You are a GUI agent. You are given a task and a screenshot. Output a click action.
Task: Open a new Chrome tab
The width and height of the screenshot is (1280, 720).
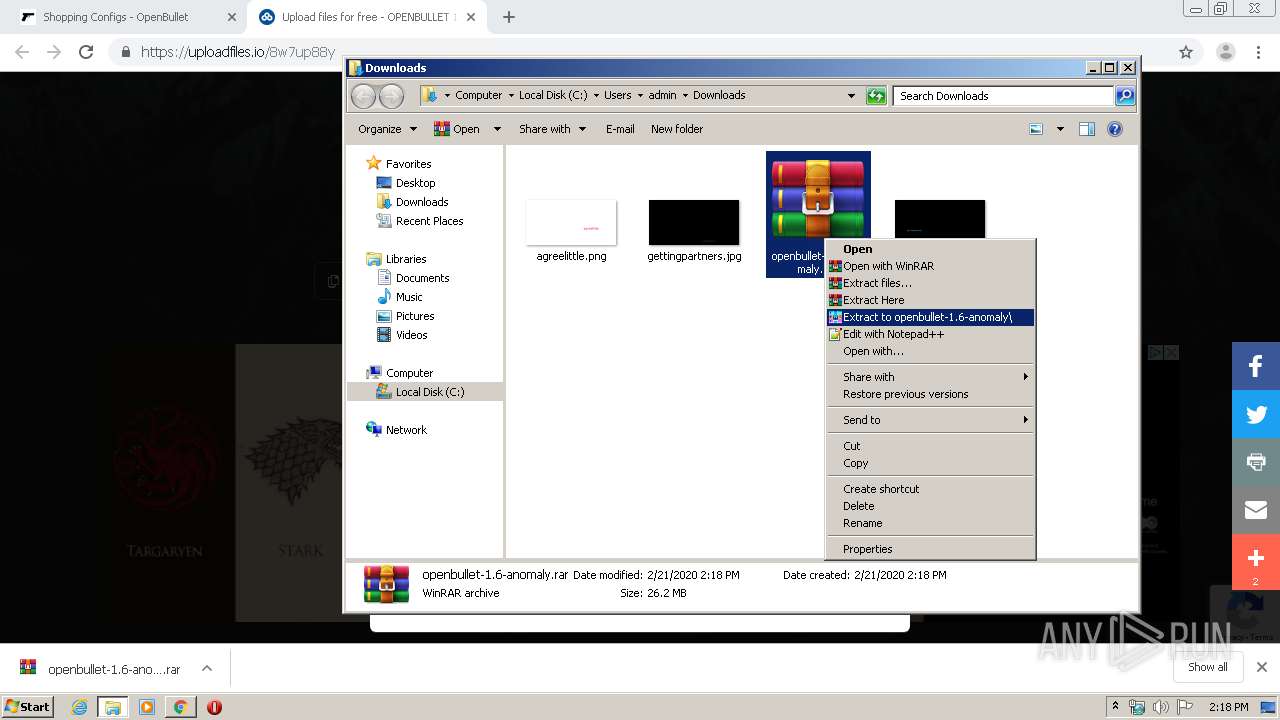click(509, 17)
